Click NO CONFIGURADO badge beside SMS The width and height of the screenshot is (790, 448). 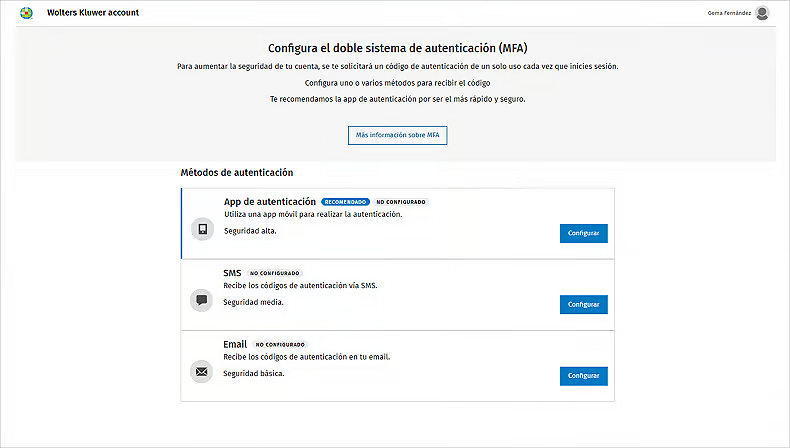click(275, 273)
